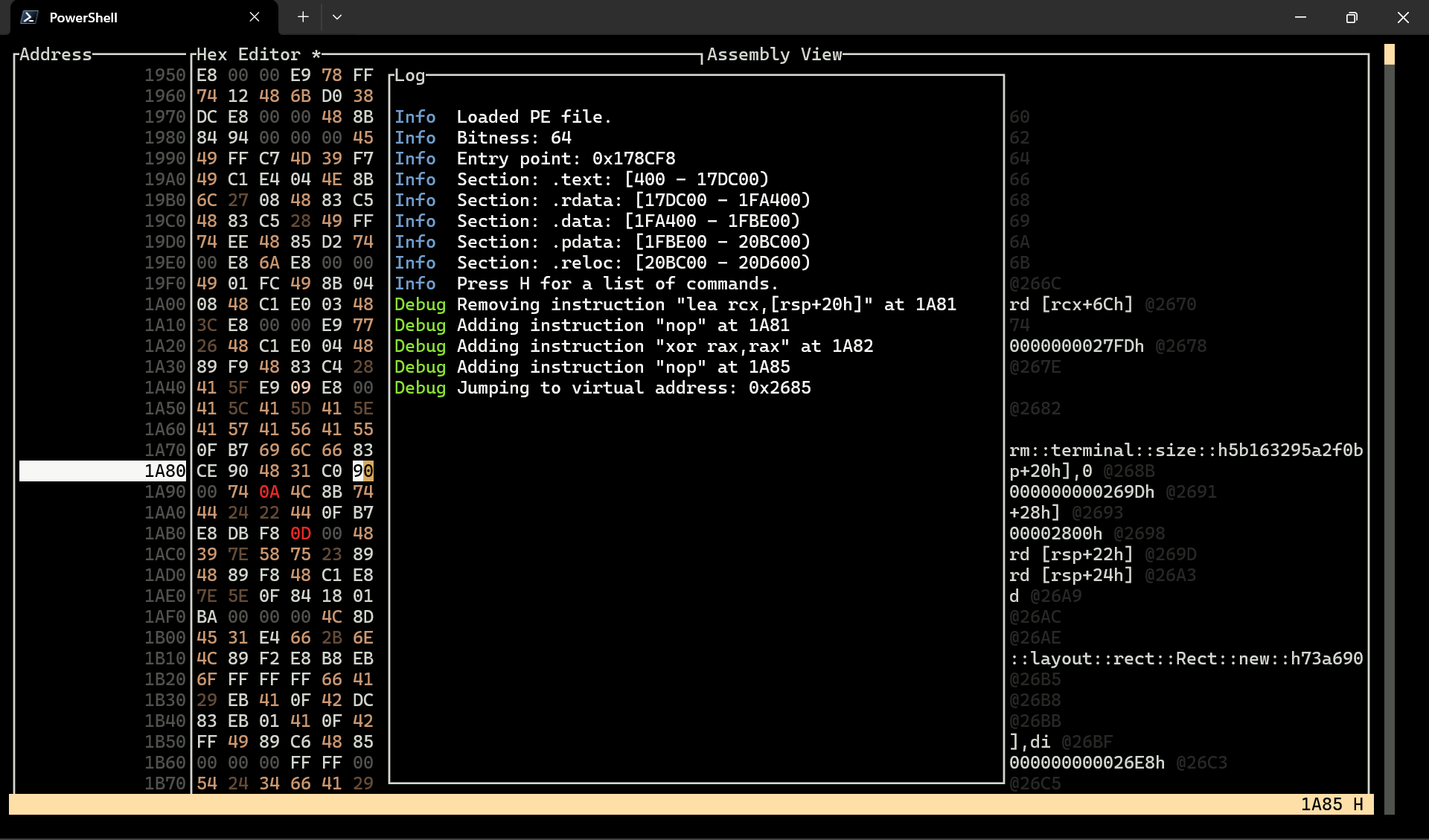Click assembly line 'rd [rsp+22h] @269D'
1429x840 pixels.
tap(1102, 554)
